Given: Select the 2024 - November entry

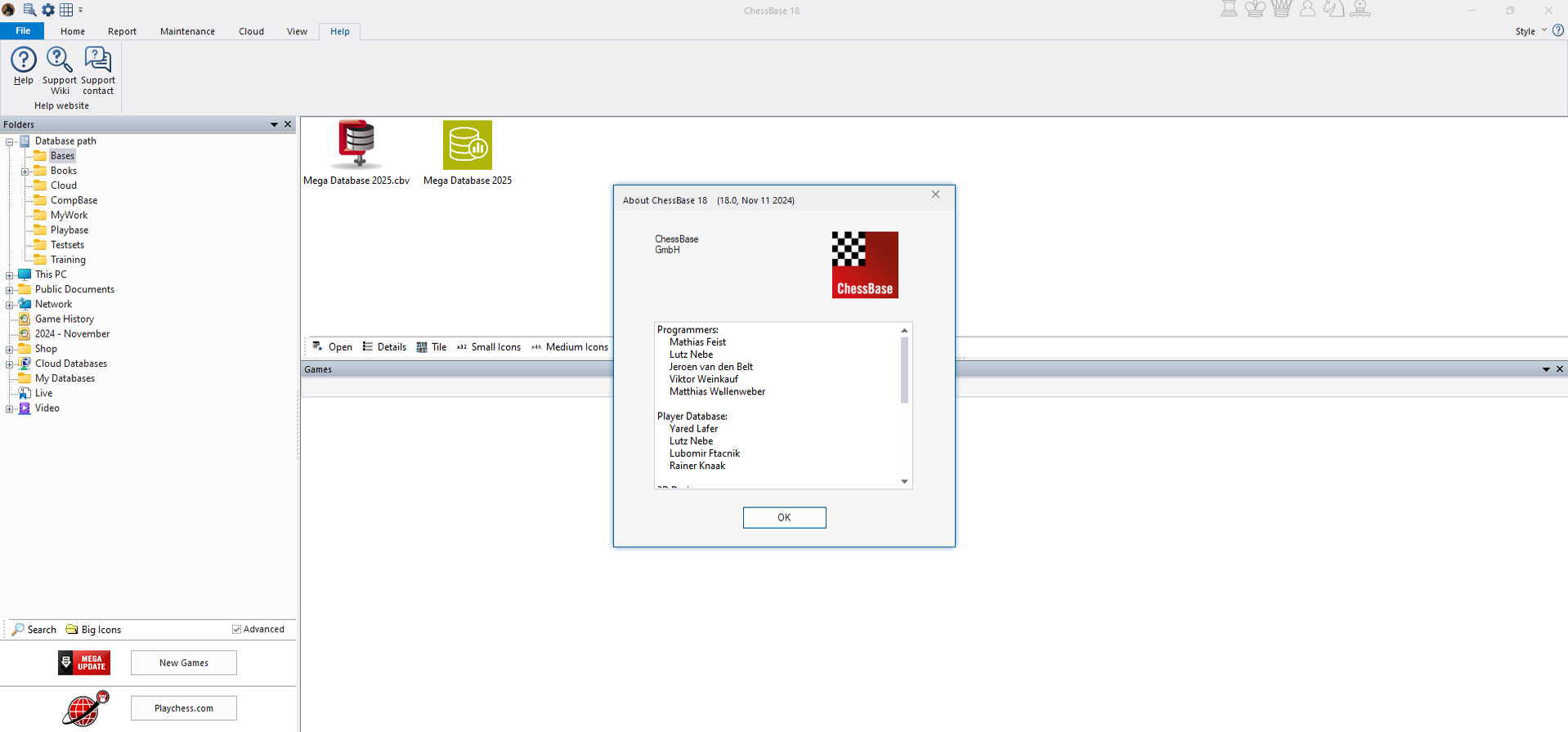Looking at the screenshot, I should coord(72,334).
